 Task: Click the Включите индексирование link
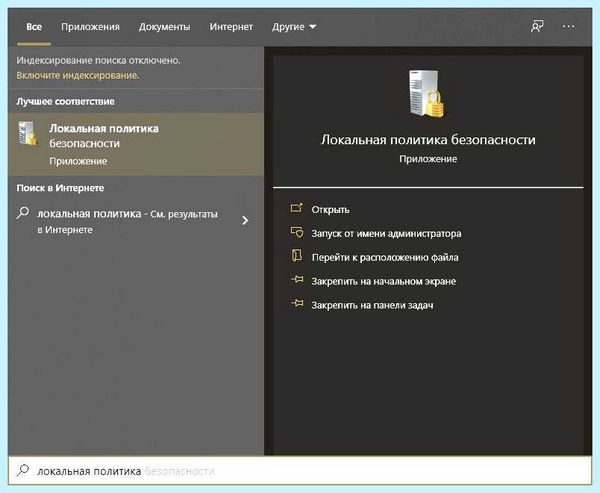[x=78, y=75]
